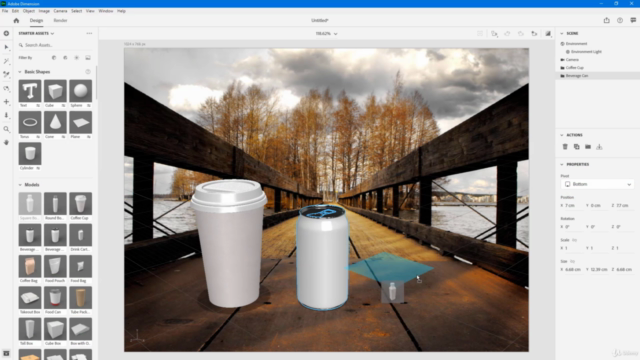Click Group folder icon in Actions

point(588,147)
